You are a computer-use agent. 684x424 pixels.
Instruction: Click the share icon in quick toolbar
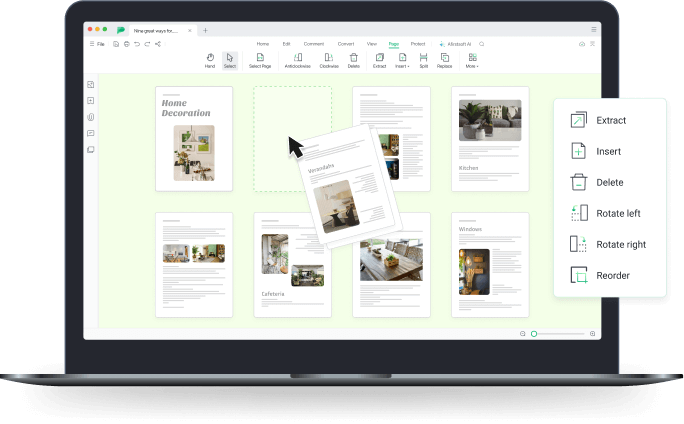[158, 44]
